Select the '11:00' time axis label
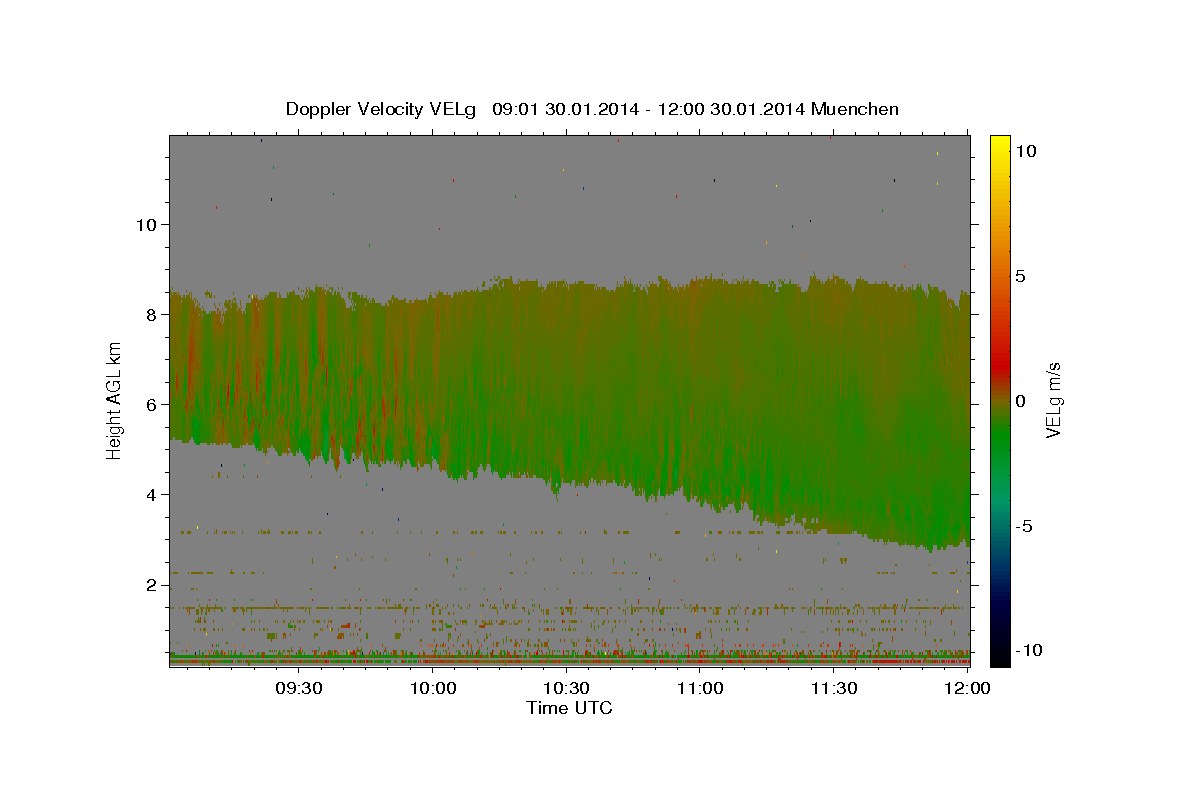This screenshot has height=800, width=1200. (x=700, y=688)
